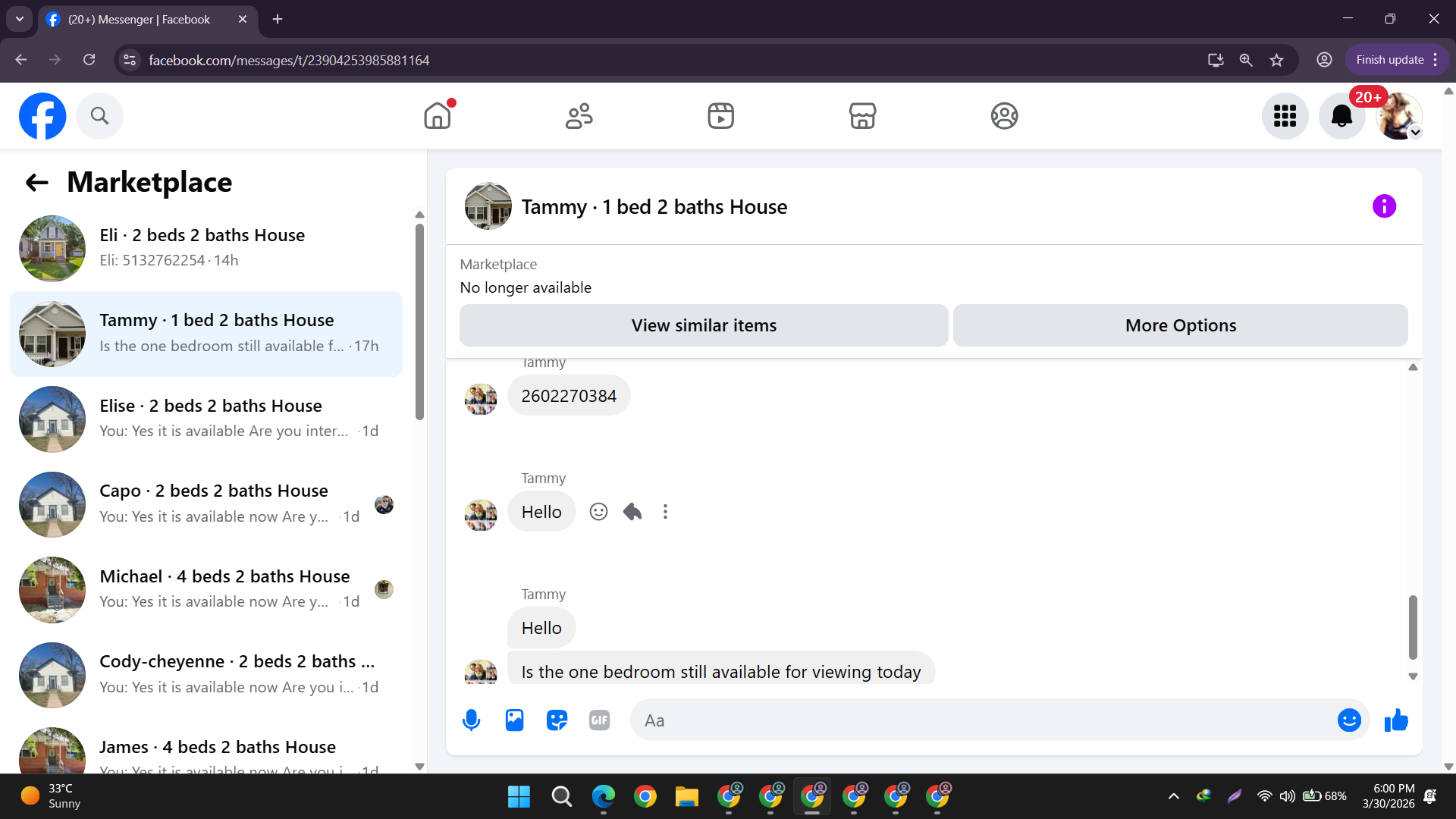Open emoji picker in message box
Viewport: 1456px width, 819px height.
coord(1348,720)
